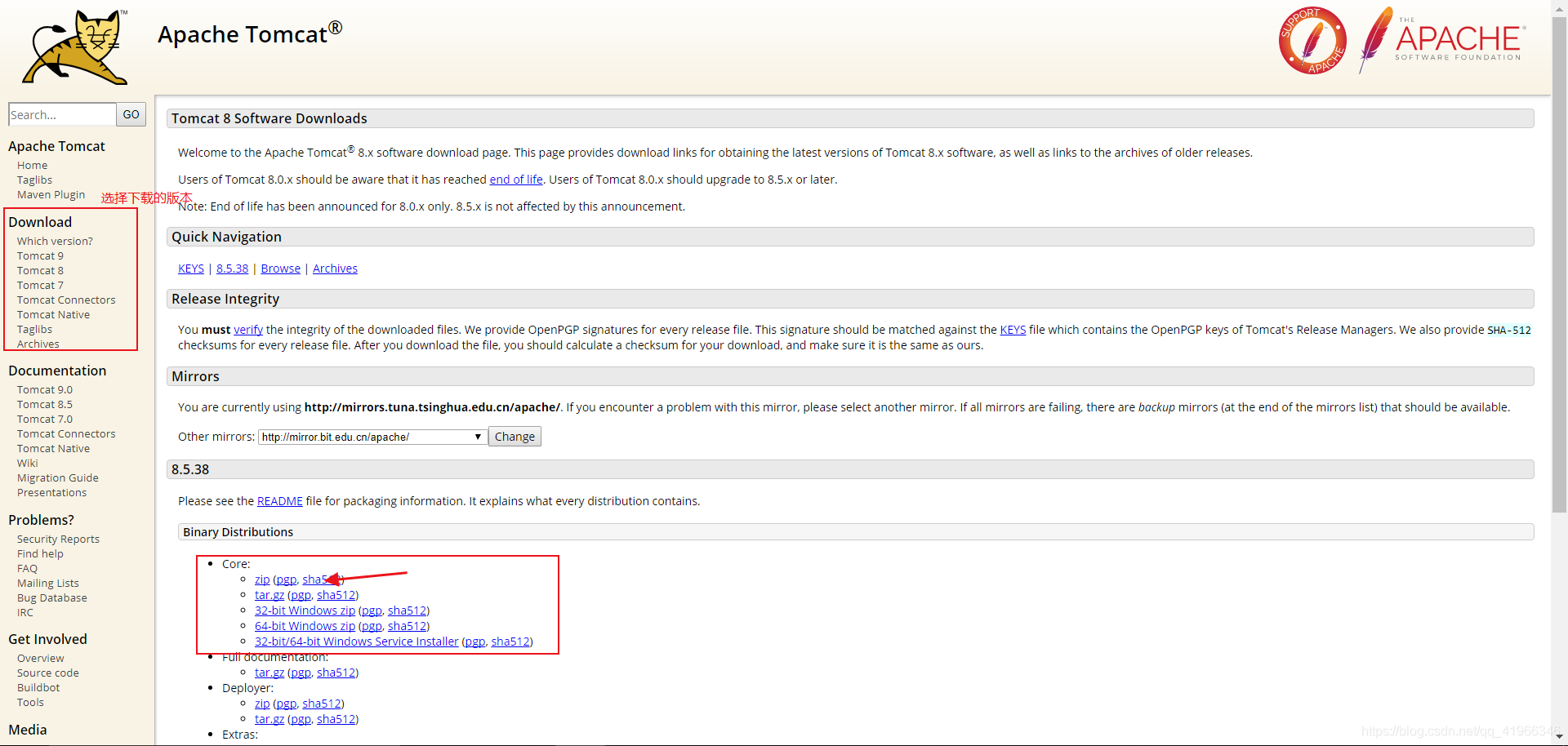The image size is (1568, 746).
Task: Open Archives in Download sidebar
Action: click(x=38, y=344)
